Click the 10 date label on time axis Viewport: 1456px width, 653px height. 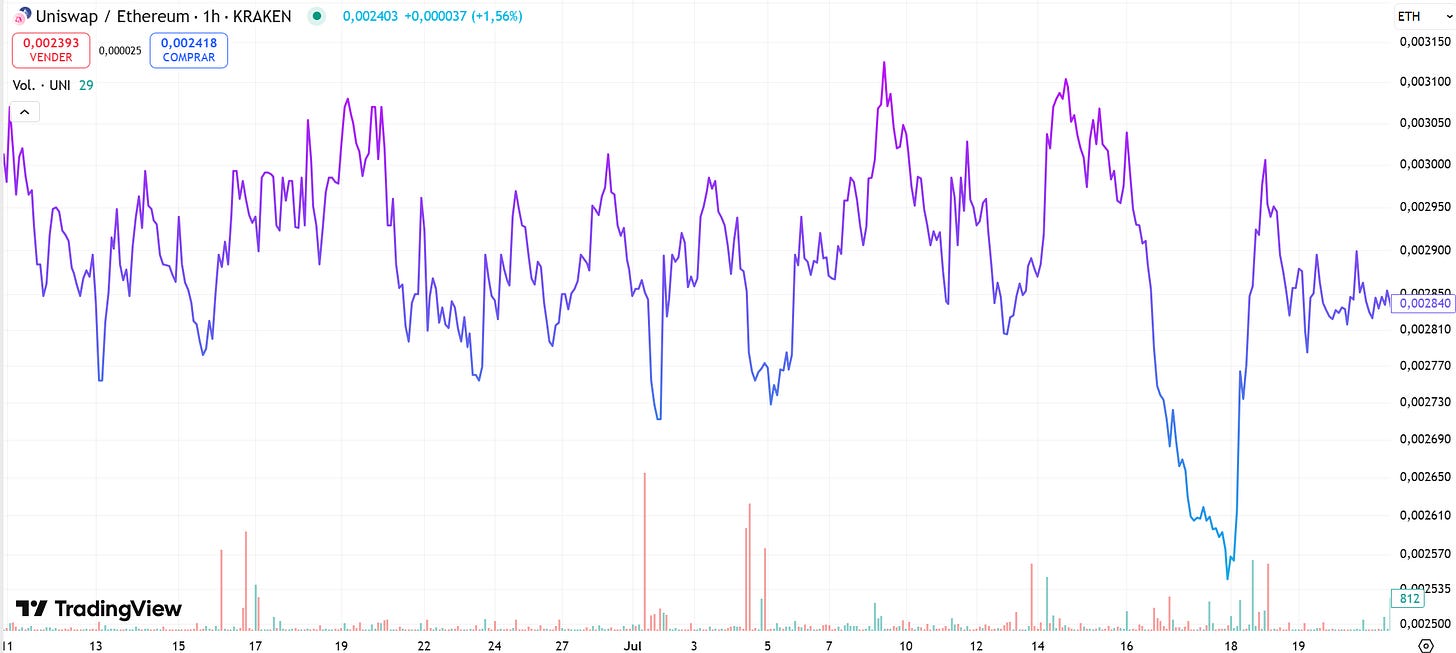point(905,645)
